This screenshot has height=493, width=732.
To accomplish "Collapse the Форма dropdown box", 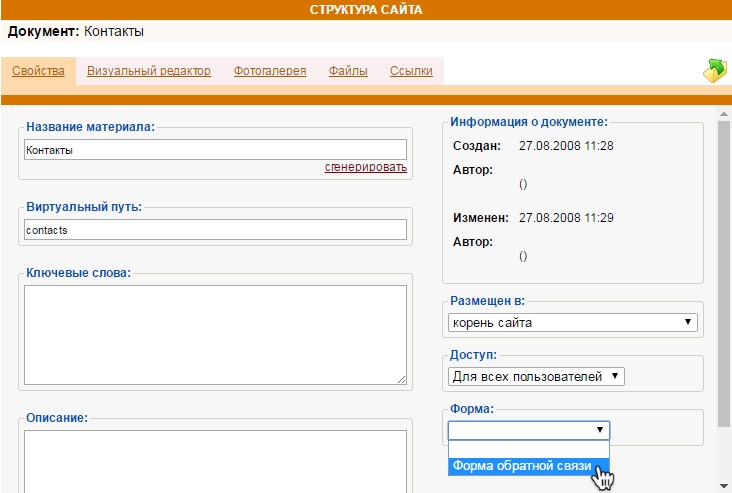I will click(x=528, y=430).
